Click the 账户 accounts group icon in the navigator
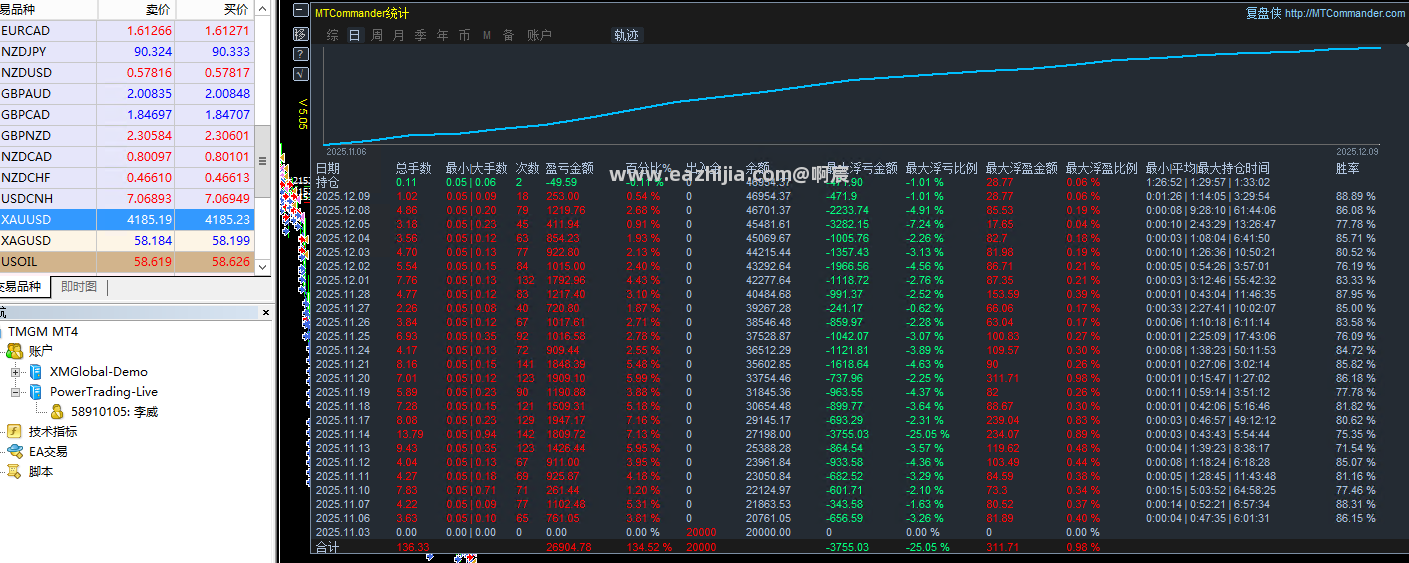The height and width of the screenshot is (563, 1409). [15, 351]
